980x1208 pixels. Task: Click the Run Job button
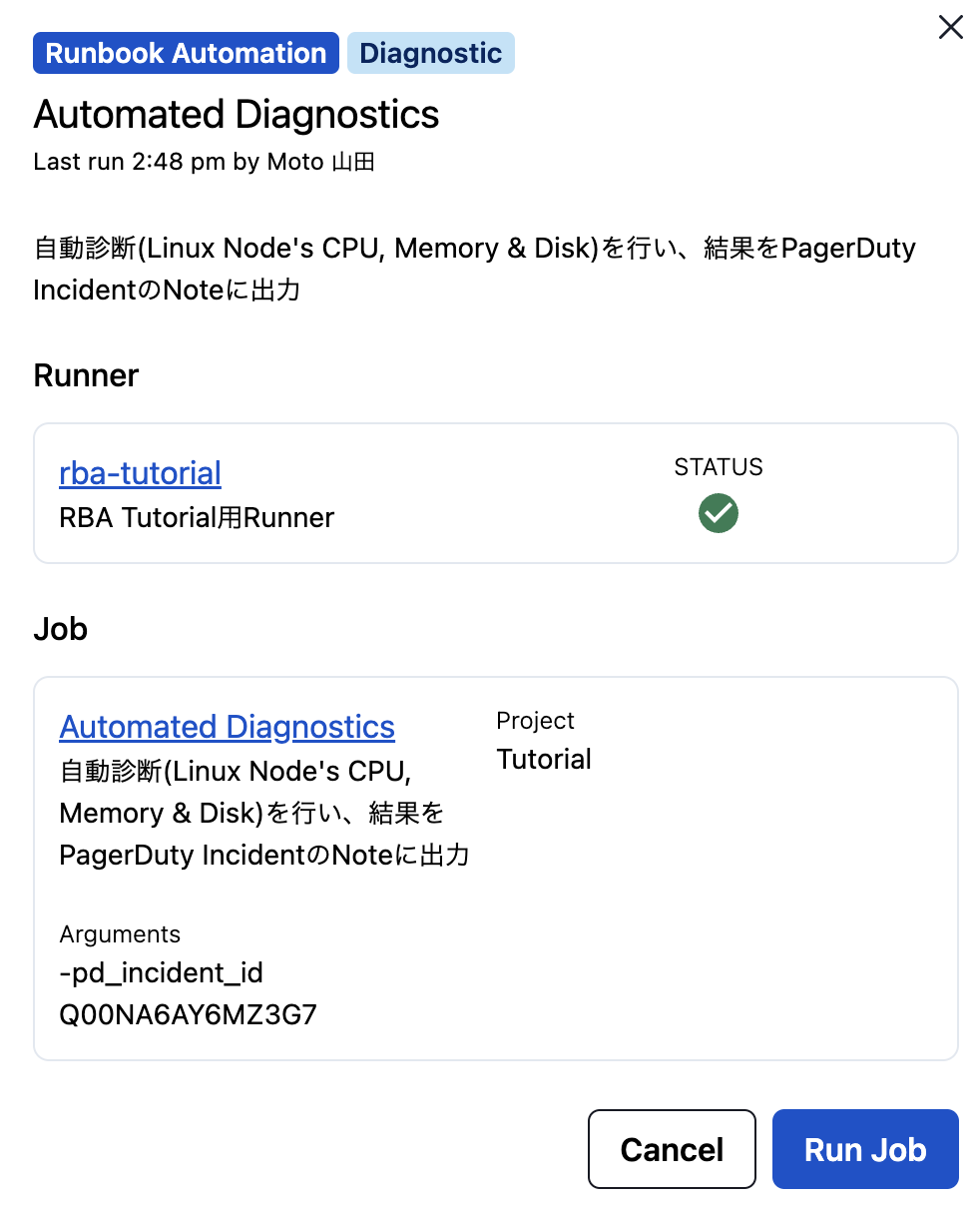tap(865, 1149)
